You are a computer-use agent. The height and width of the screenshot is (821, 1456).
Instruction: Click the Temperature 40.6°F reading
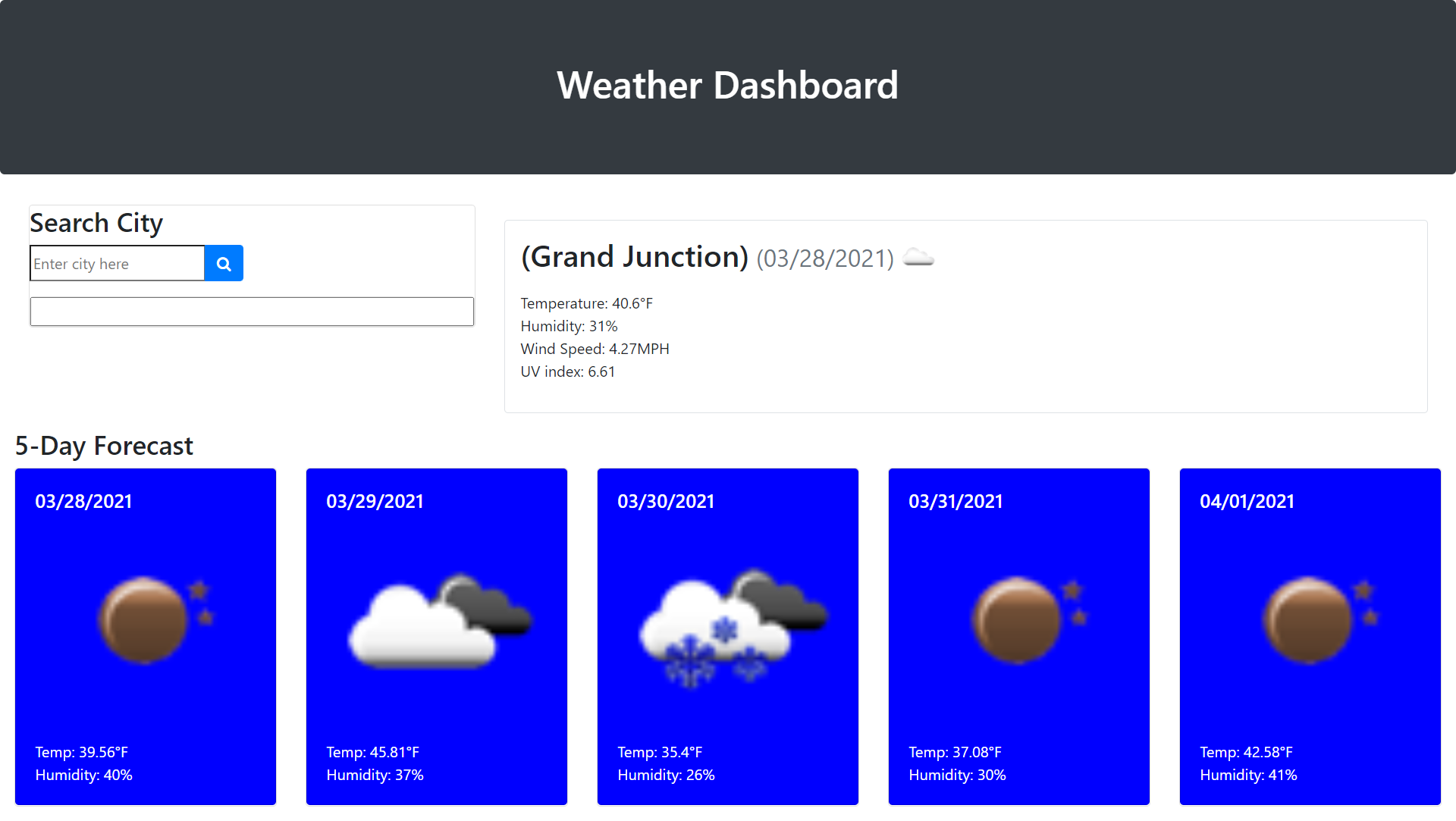click(586, 303)
